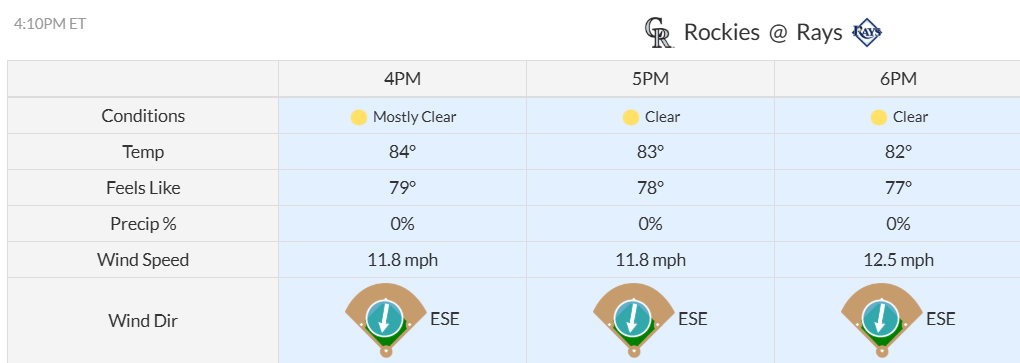Open the Rockies @ Rays matchup title
This screenshot has width=1020, height=363.
763,33
